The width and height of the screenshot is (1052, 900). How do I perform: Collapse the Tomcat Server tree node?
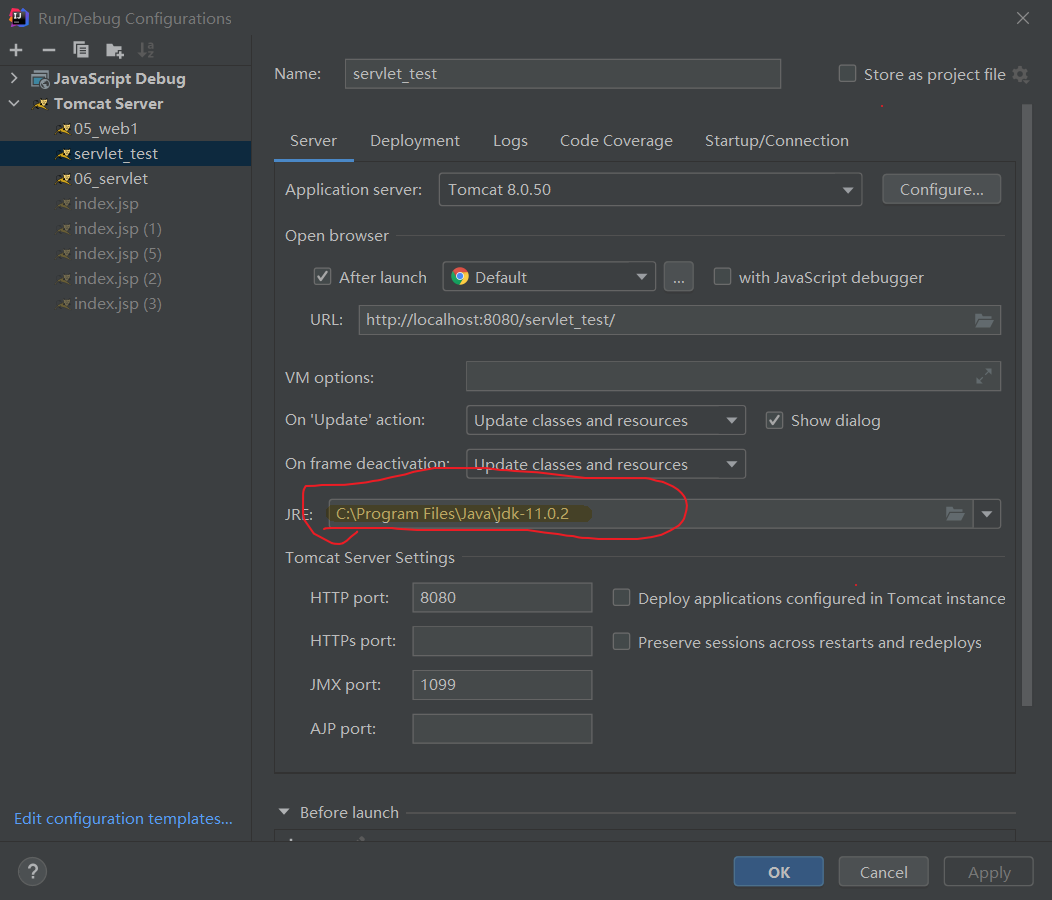[14, 104]
